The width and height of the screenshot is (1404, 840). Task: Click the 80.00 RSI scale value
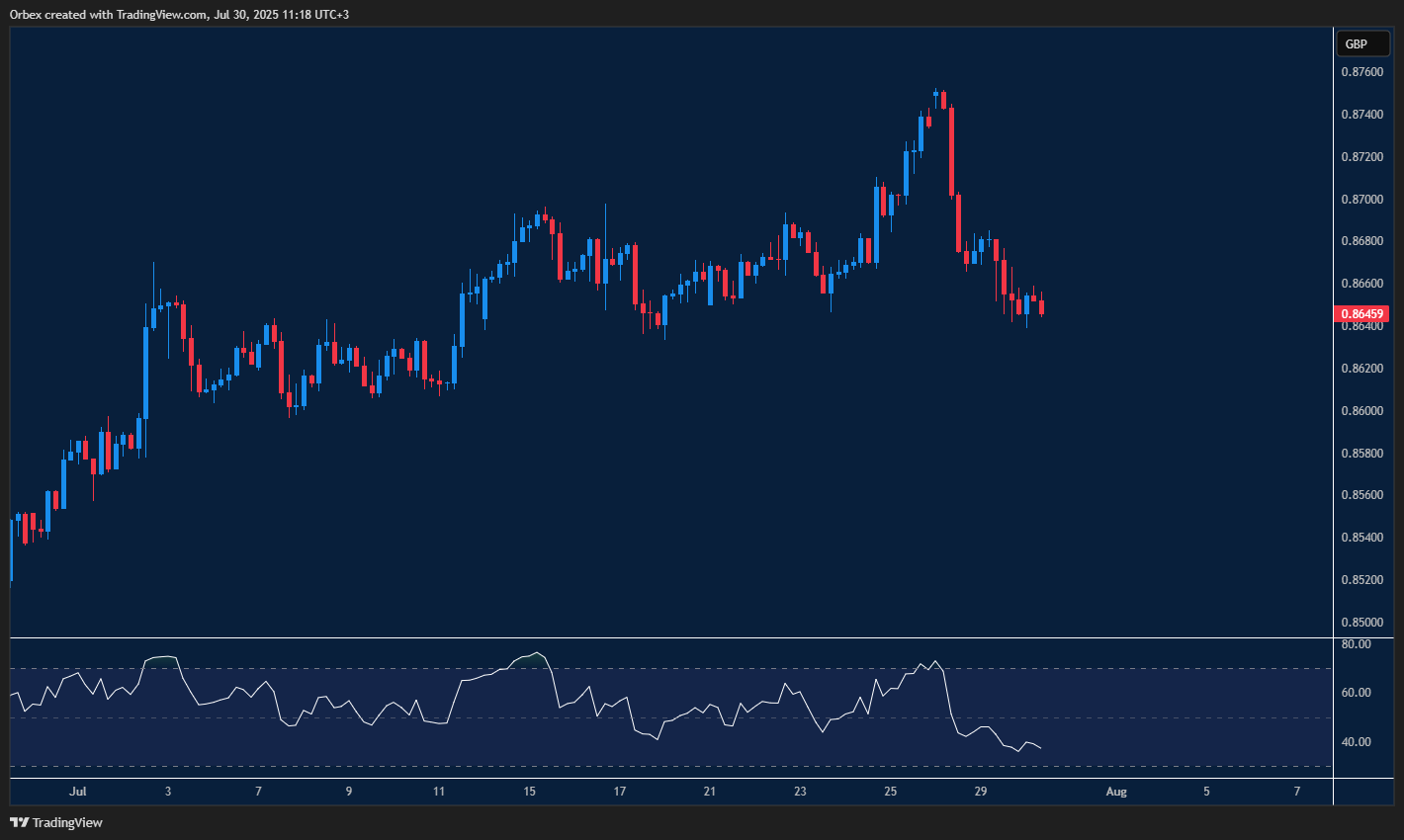pyautogui.click(x=1356, y=642)
